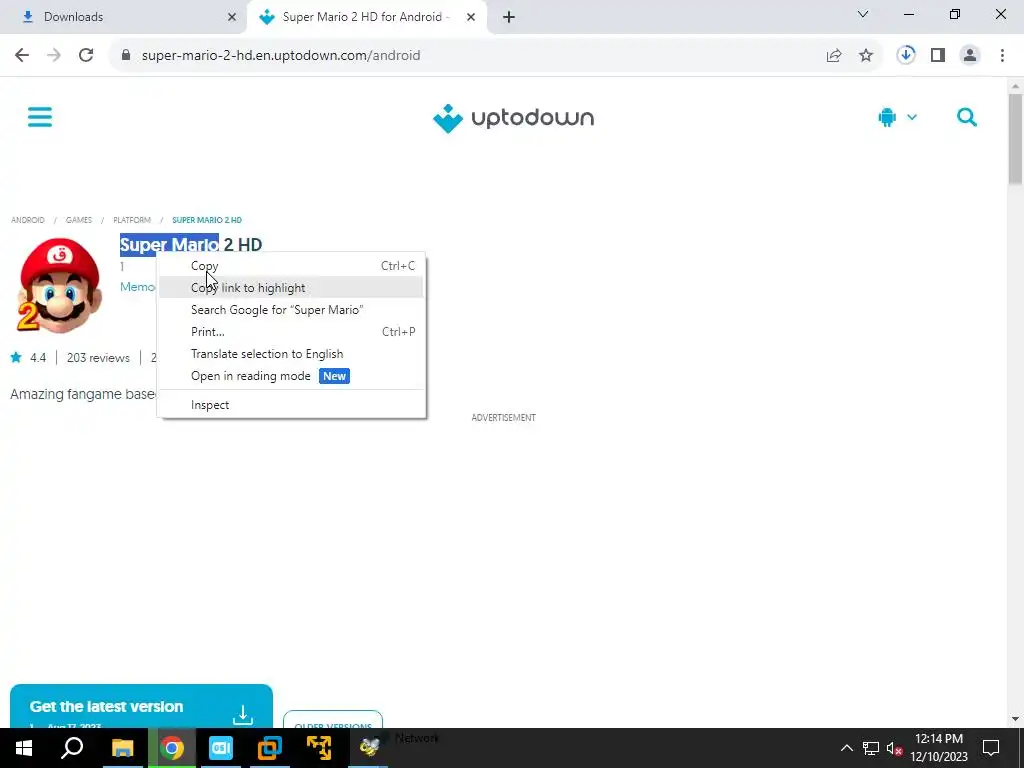The image size is (1024, 768).
Task: Click the page vertical scrollbar thumb
Action: [x=1015, y=138]
